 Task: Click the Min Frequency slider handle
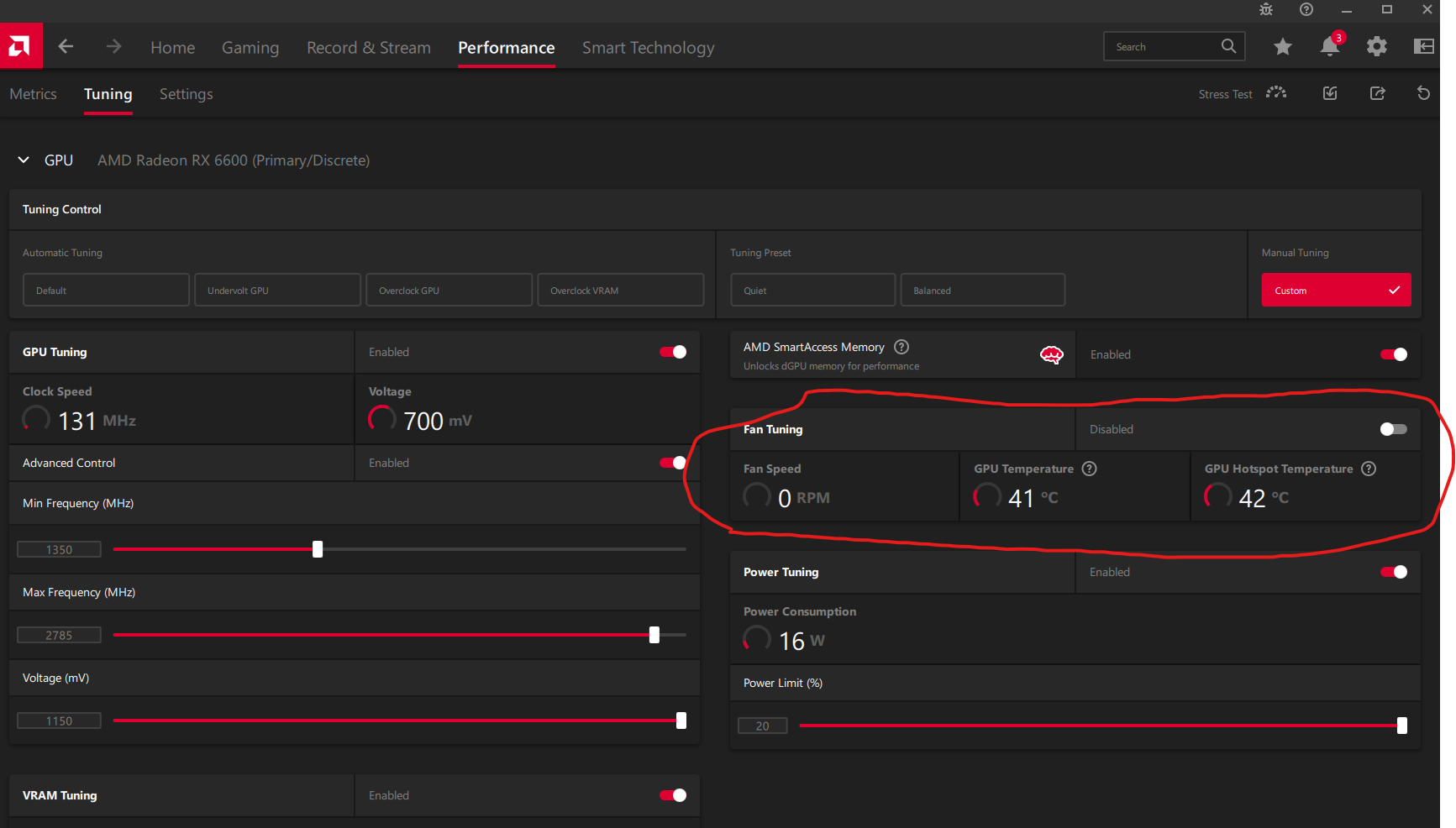tap(318, 549)
